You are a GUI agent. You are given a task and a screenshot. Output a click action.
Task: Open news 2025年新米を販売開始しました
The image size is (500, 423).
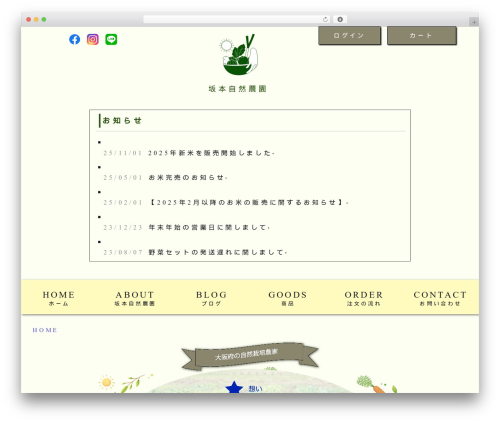210,153
